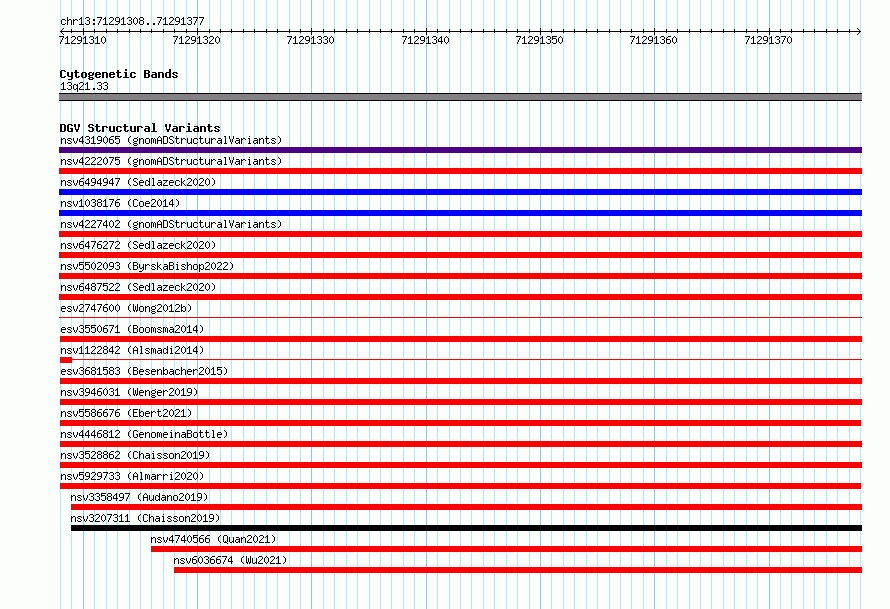This screenshot has width=890, height=609.
Task: Click the Cytogenetic Bands track title
Action: click(x=119, y=74)
